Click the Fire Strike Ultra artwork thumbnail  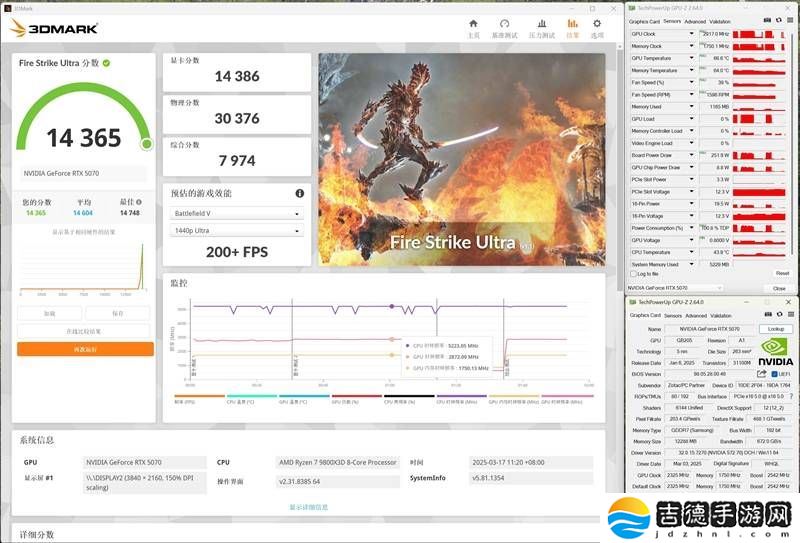pyautogui.click(x=462, y=159)
